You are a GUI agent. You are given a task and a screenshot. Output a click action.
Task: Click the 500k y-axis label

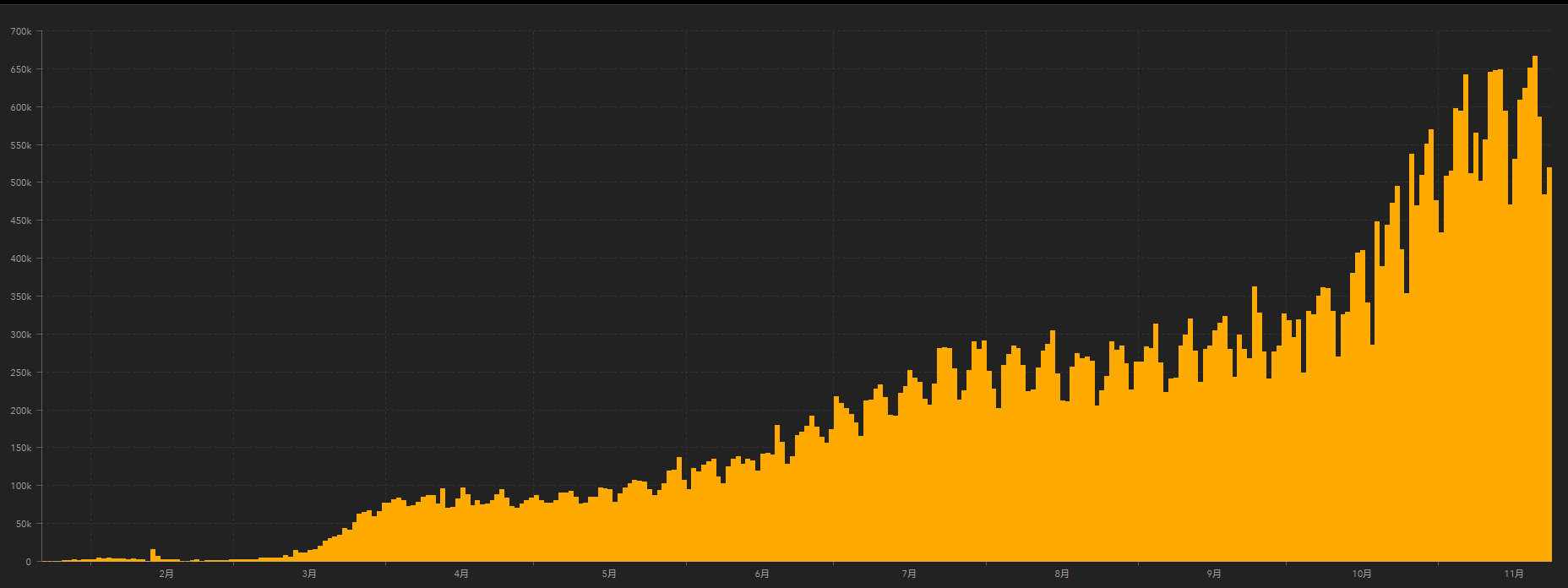click(x=21, y=182)
